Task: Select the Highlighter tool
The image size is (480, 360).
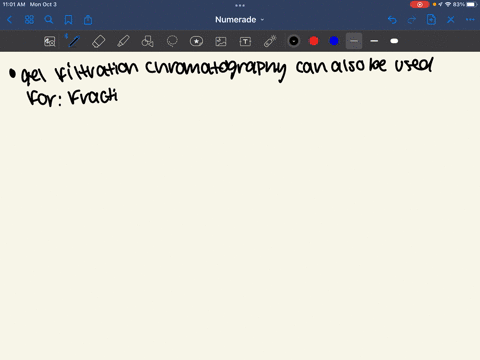Action: click(x=123, y=41)
